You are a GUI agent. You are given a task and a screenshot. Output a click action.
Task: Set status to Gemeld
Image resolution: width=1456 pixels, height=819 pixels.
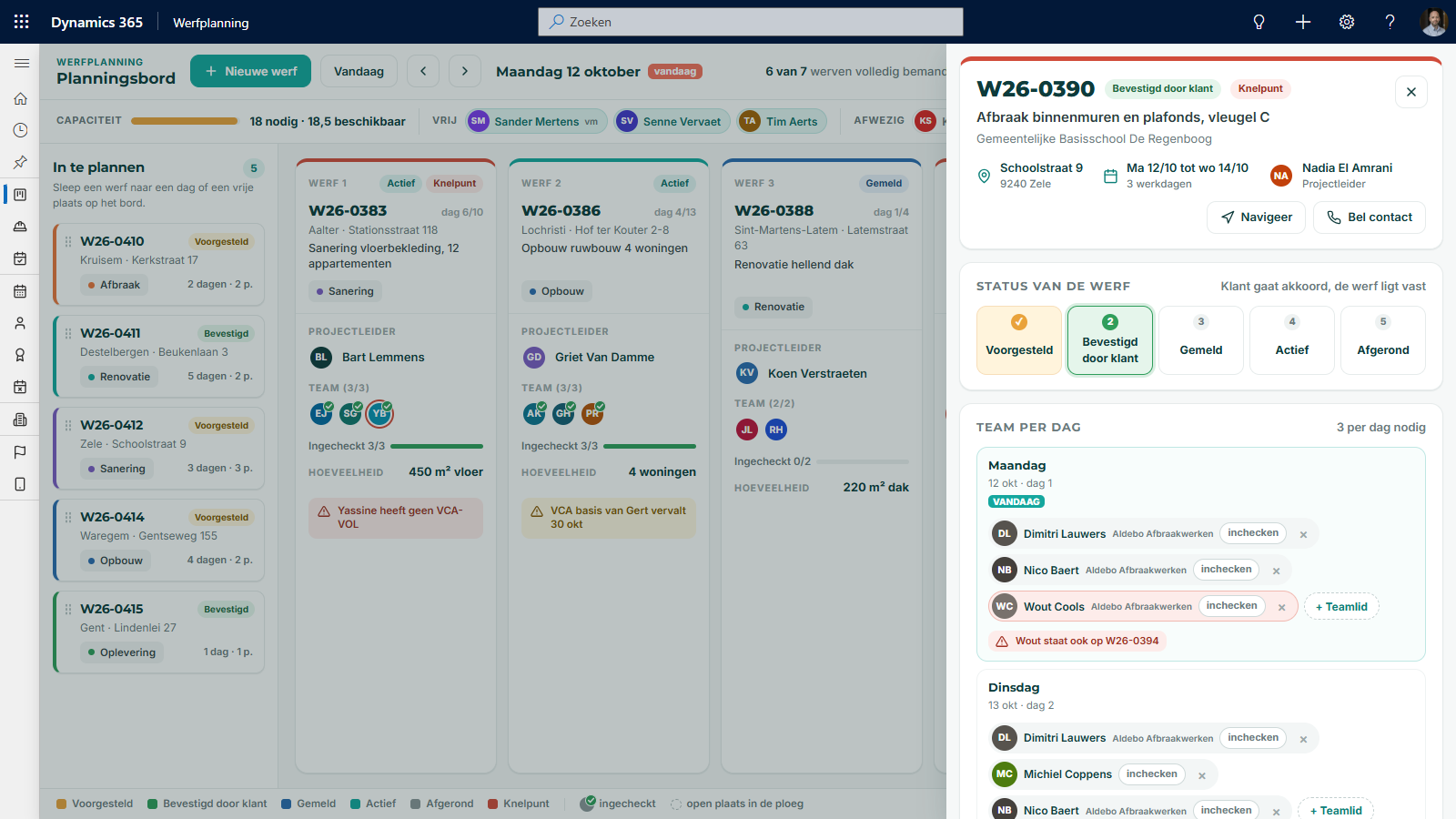[x=1201, y=340]
